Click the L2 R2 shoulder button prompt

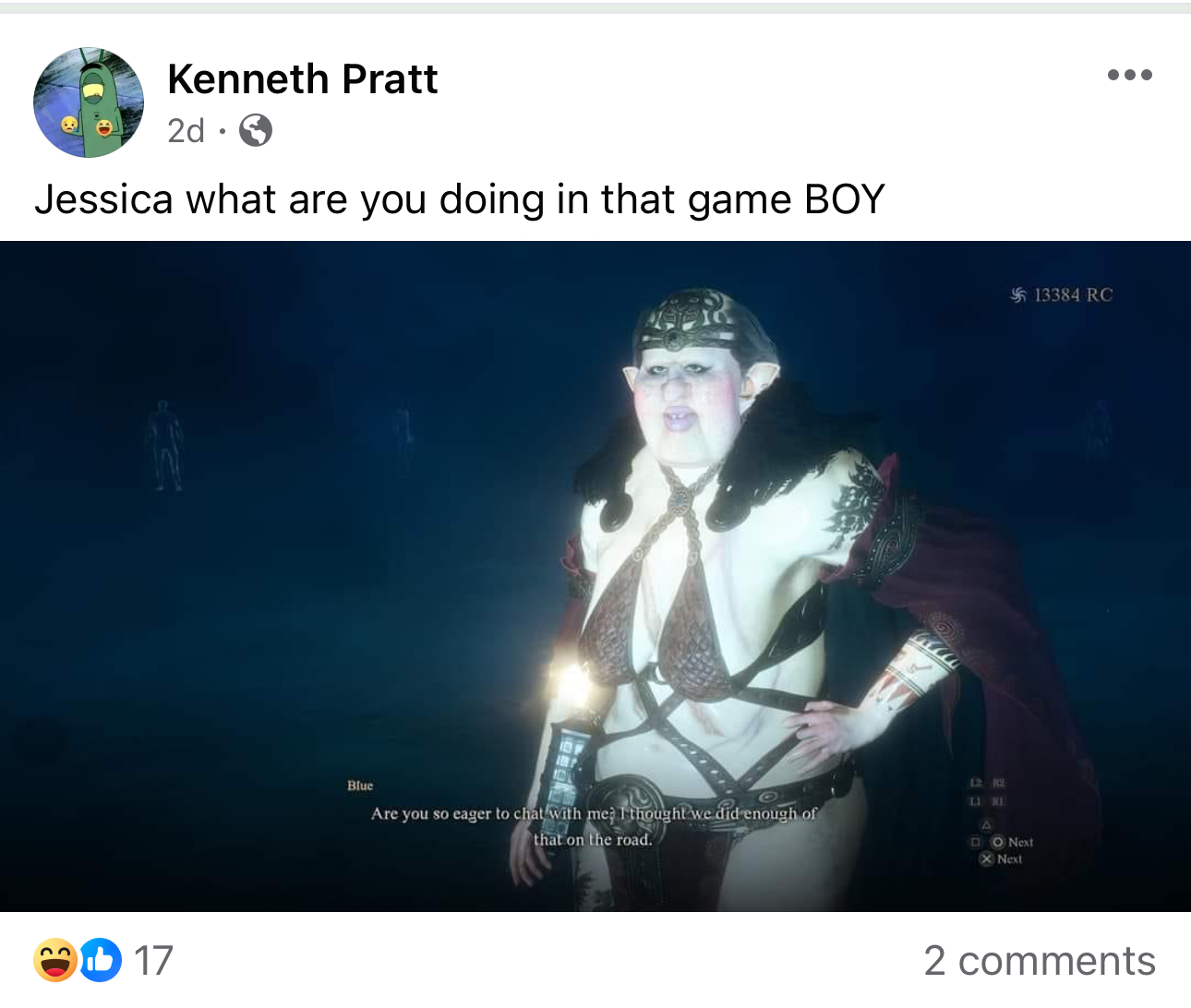987,783
